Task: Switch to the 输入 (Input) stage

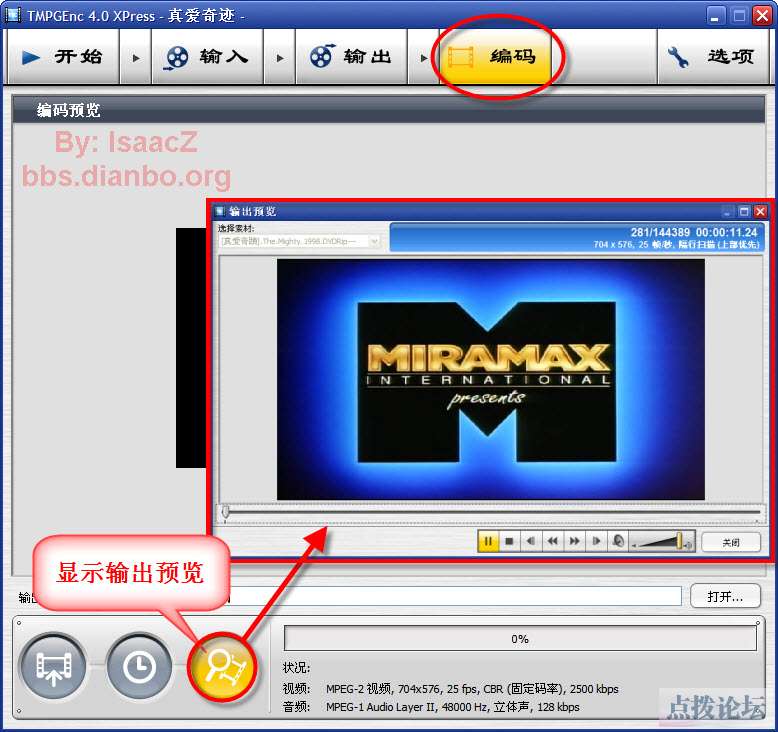Action: pyautogui.click(x=207, y=57)
